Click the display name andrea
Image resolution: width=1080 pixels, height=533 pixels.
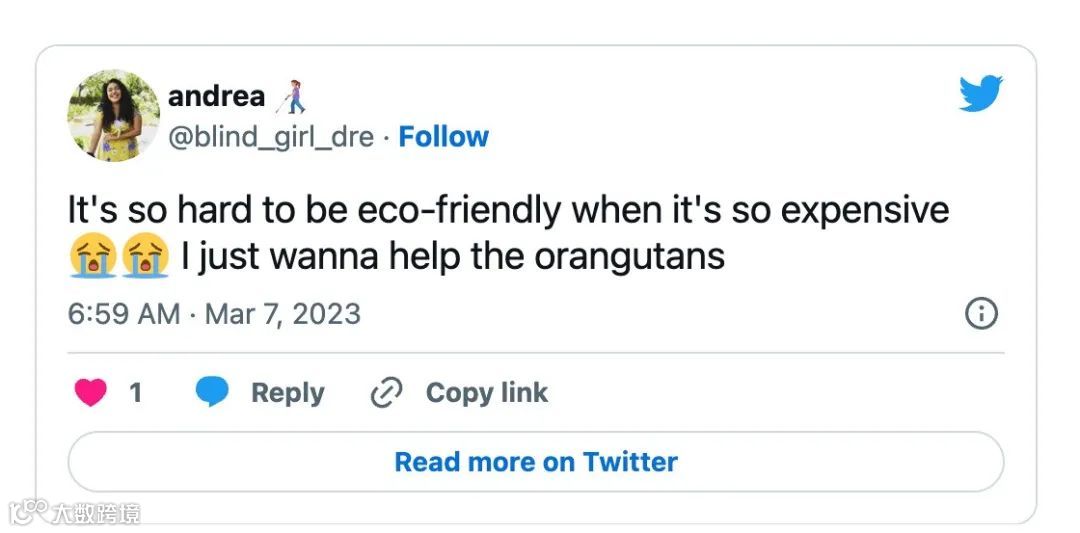pos(216,96)
